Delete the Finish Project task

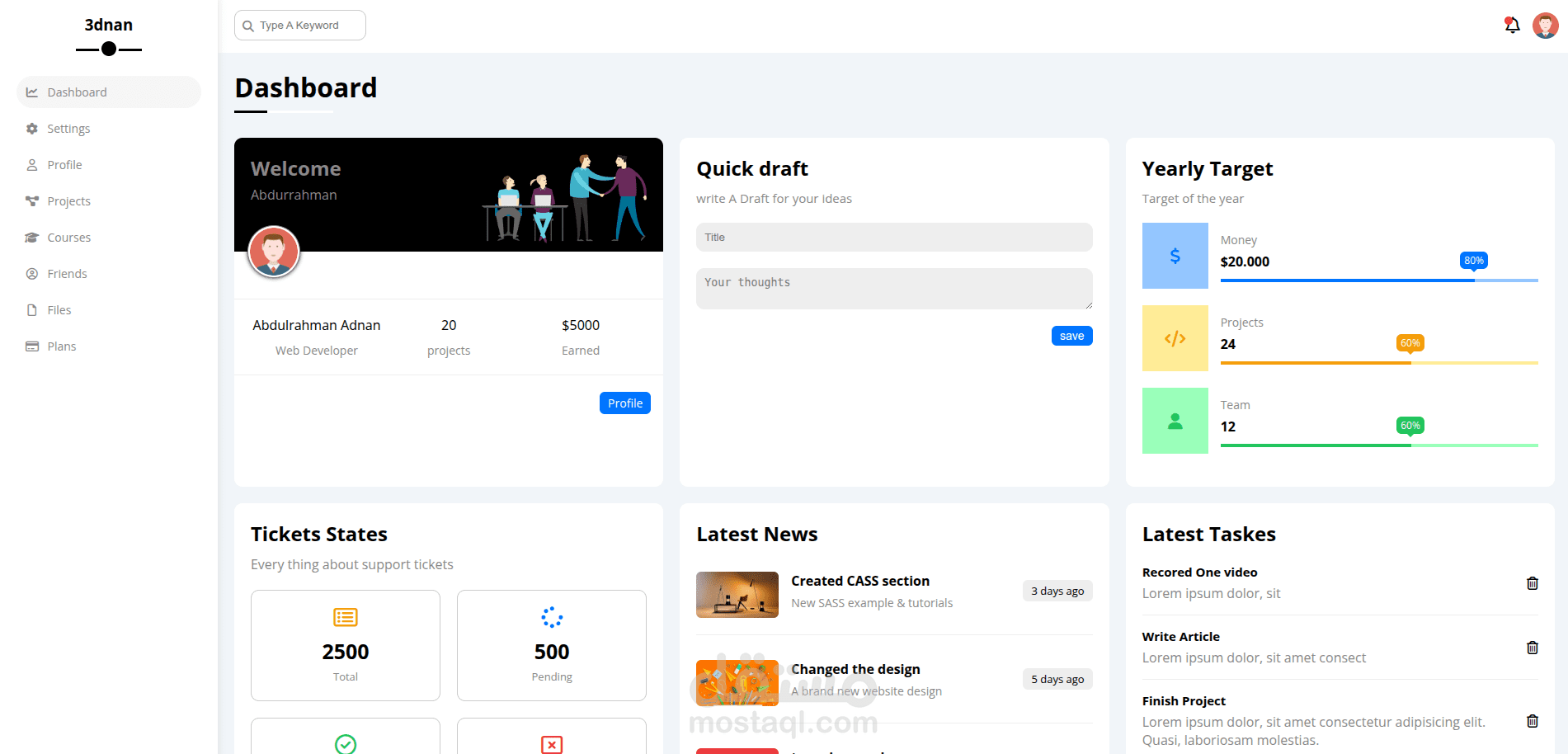coord(1533,721)
